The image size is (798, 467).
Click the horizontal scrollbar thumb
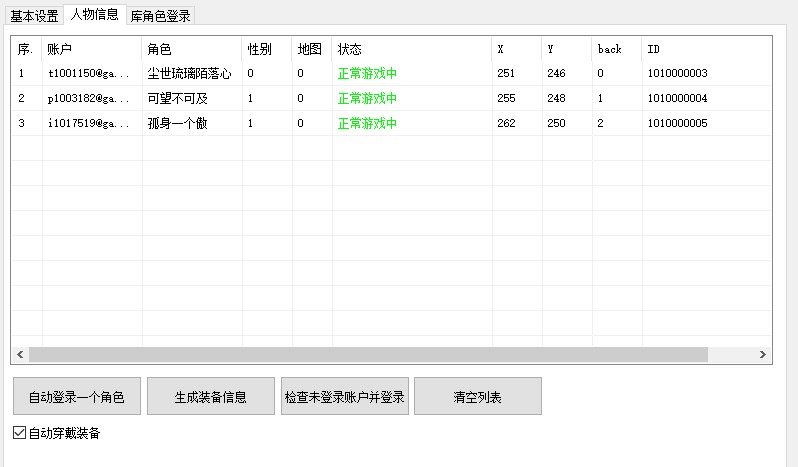pyautogui.click(x=368, y=355)
